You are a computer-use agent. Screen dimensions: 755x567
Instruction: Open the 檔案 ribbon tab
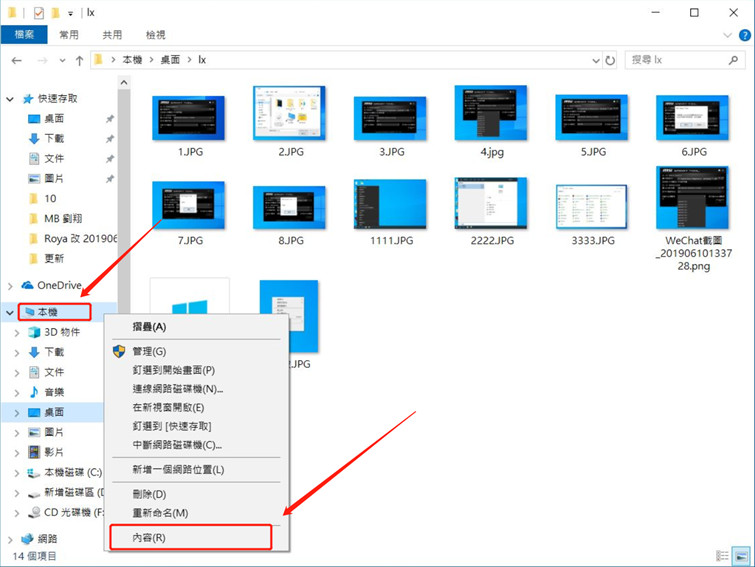point(23,35)
